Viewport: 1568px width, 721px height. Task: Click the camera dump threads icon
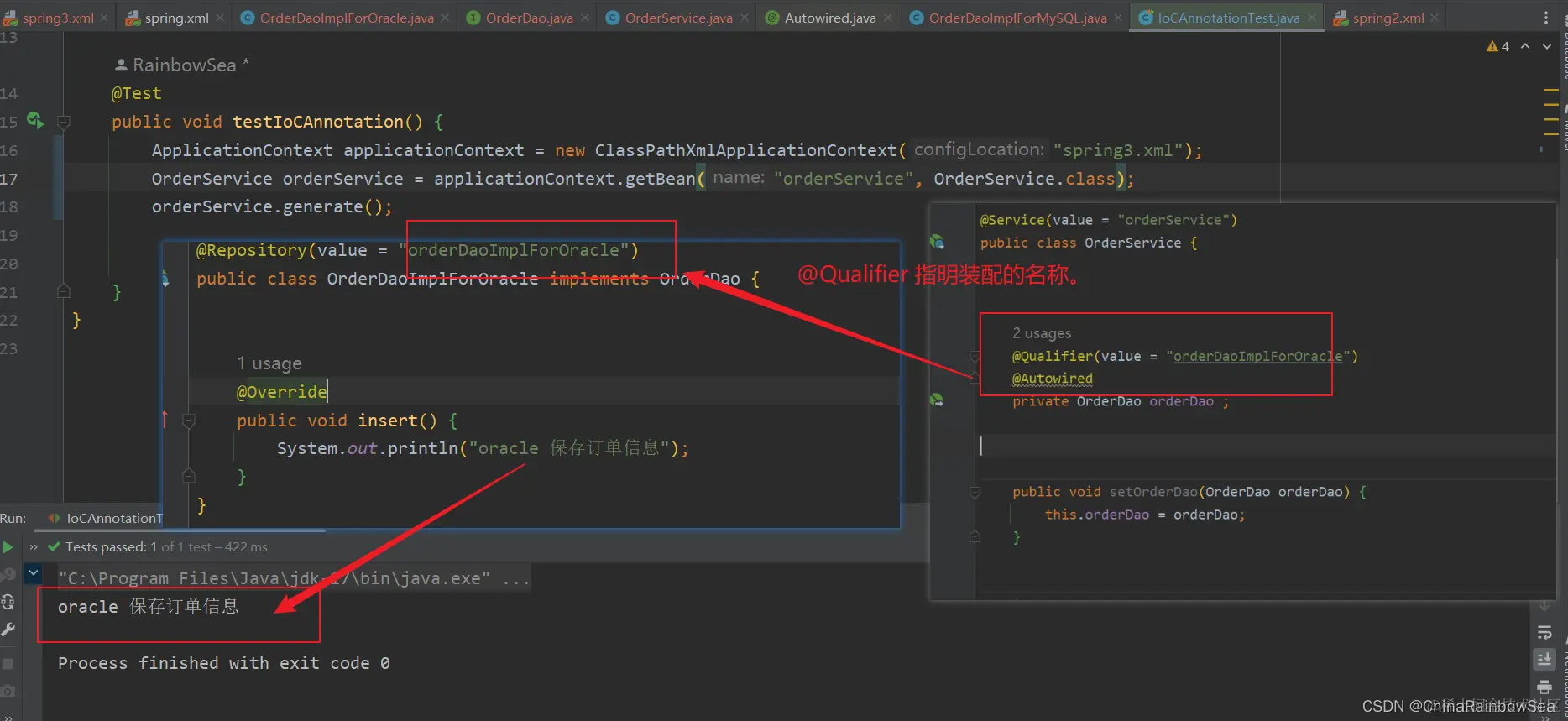[x=8, y=691]
